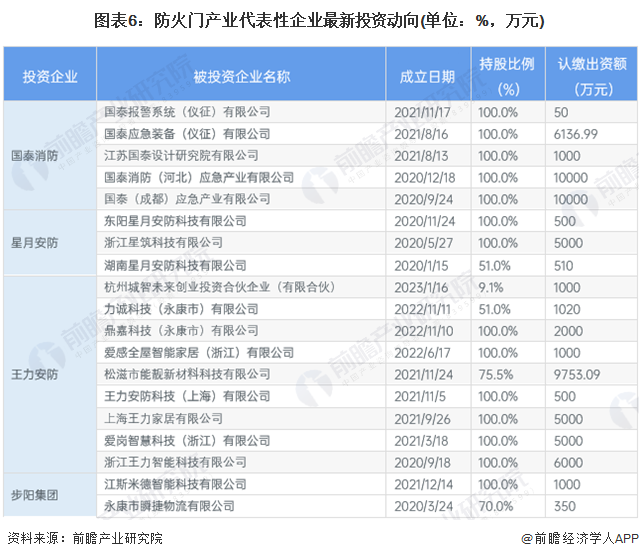
Task: Select 上海王力家居有限公司
Action: 163,418
